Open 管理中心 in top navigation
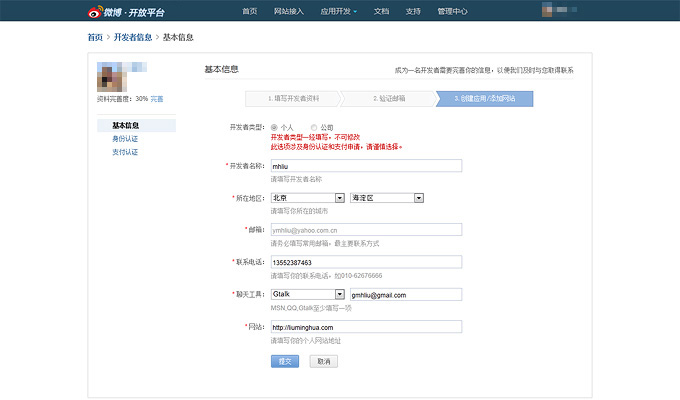Viewport: 680px width, 400px height. point(452,11)
